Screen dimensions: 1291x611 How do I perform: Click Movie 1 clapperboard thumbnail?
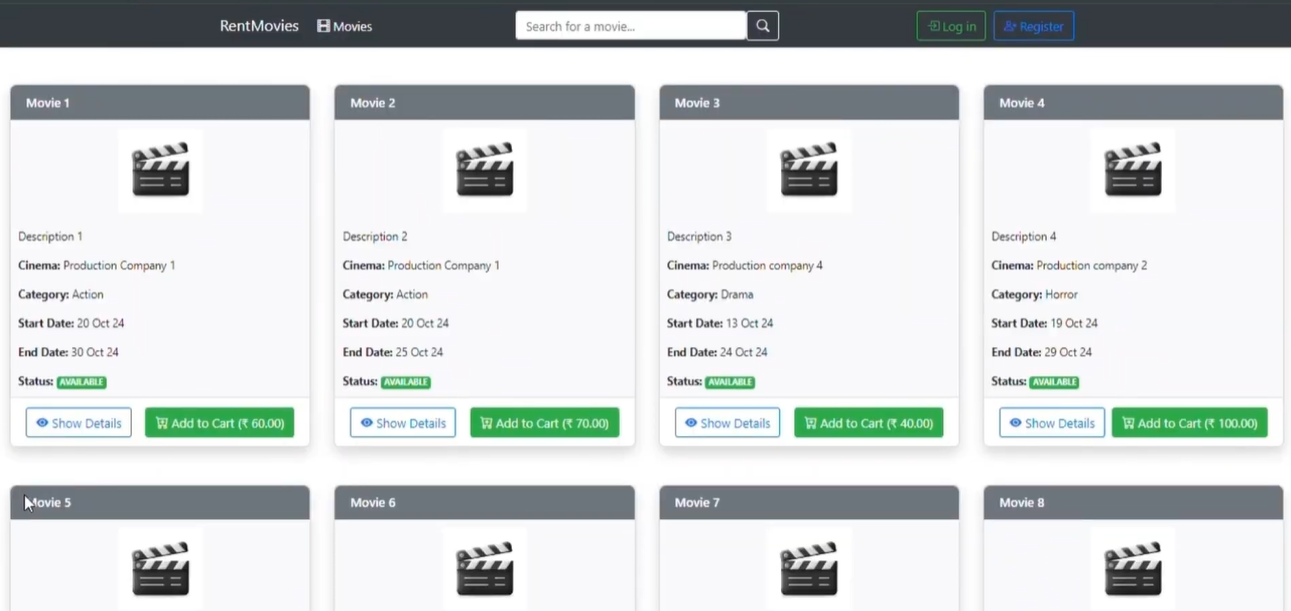click(160, 171)
